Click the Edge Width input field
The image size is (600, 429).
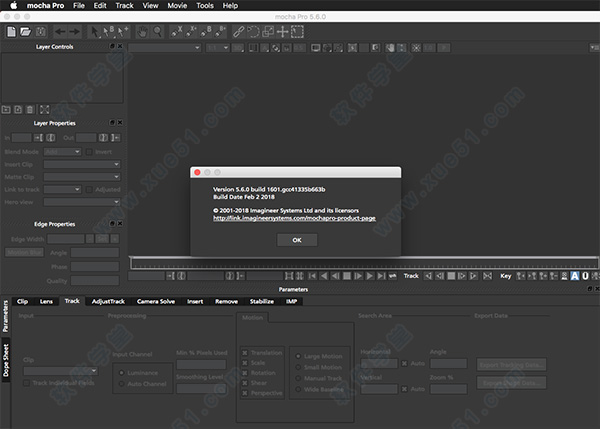pos(66,239)
